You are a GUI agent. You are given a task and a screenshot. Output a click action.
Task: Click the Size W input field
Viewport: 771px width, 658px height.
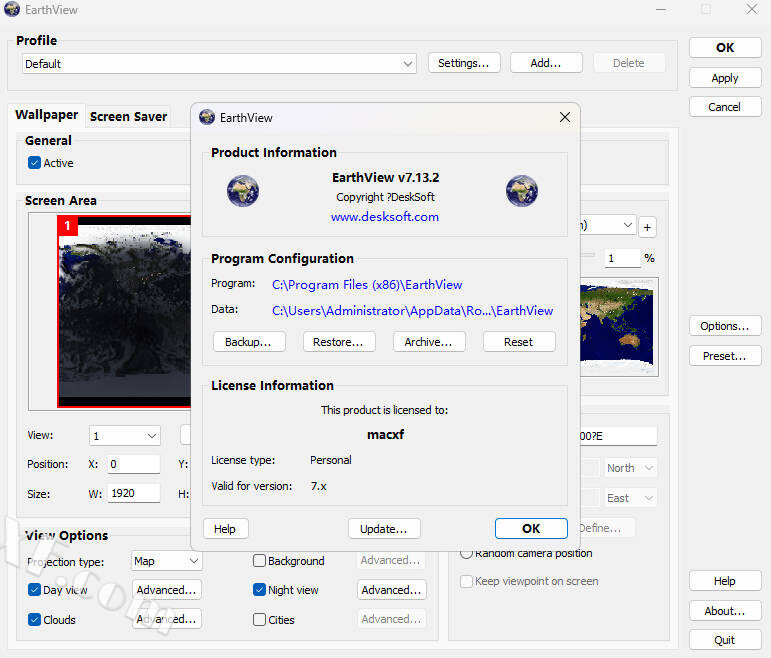tap(134, 493)
